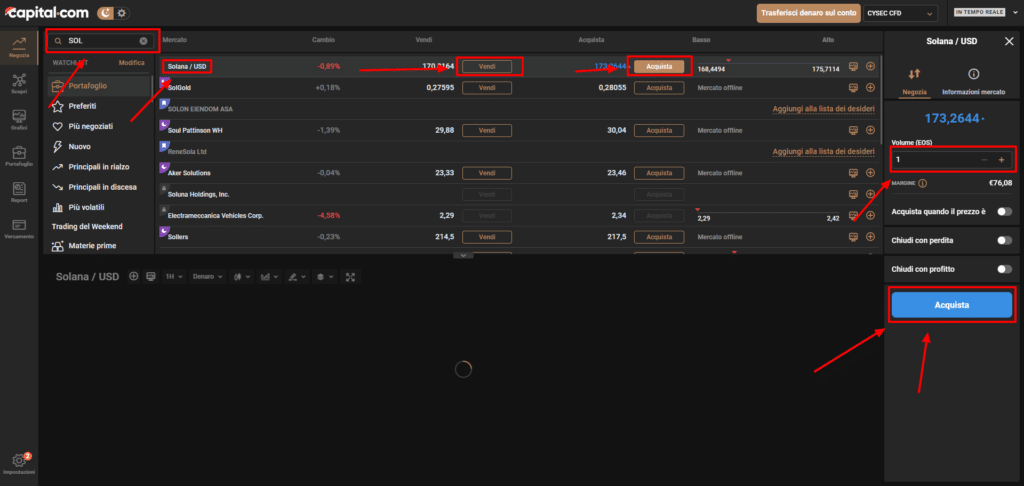Open the Negozia section in sidebar
The height and width of the screenshot is (486, 1024).
click(x=18, y=46)
